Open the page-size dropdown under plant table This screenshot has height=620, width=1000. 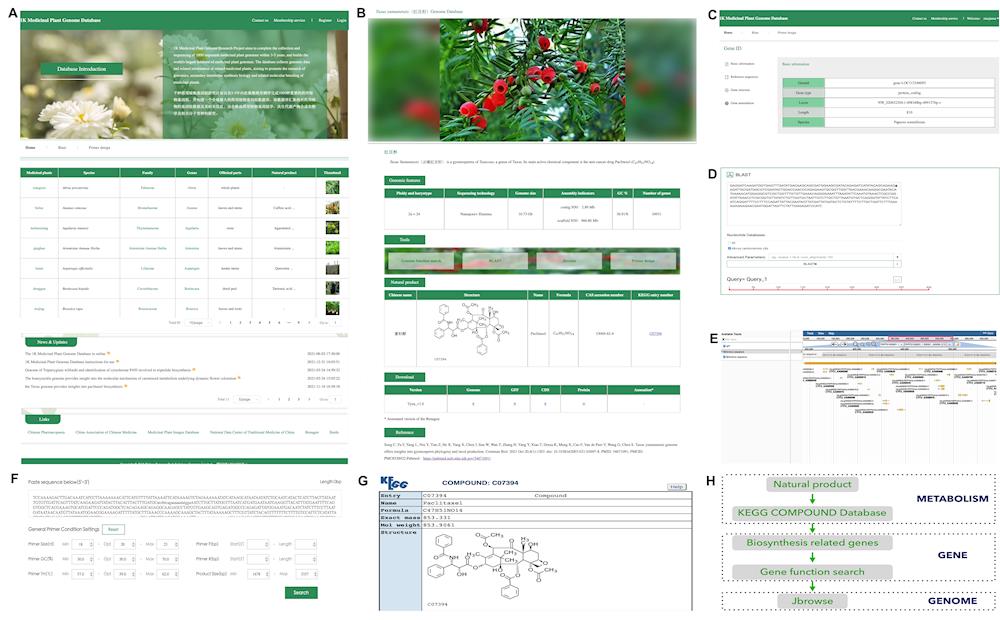pos(196,323)
